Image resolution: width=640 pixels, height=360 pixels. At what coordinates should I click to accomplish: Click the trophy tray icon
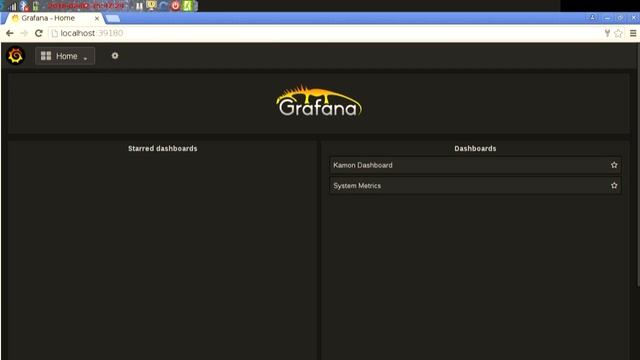(151, 5)
